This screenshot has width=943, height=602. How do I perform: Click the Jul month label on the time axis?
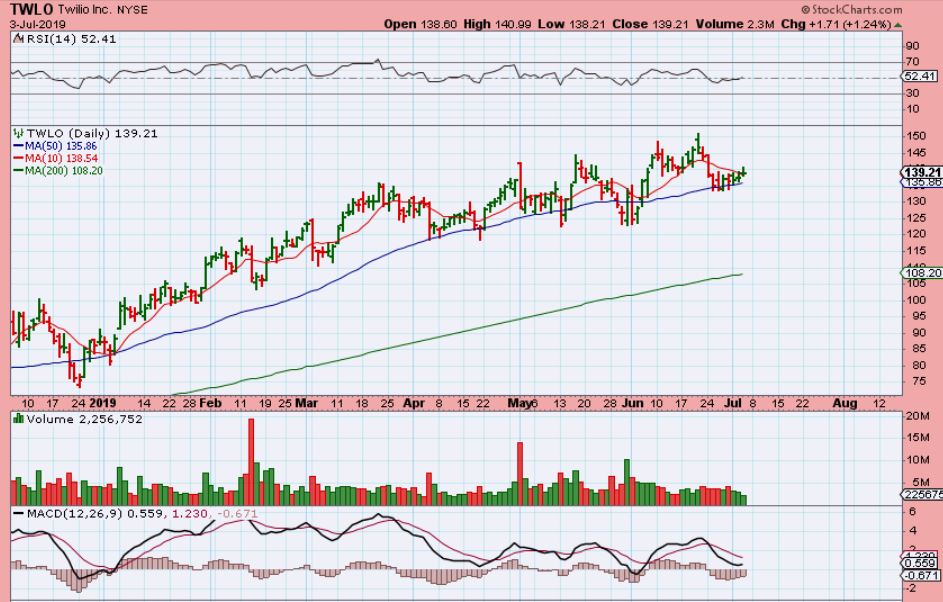(x=733, y=403)
